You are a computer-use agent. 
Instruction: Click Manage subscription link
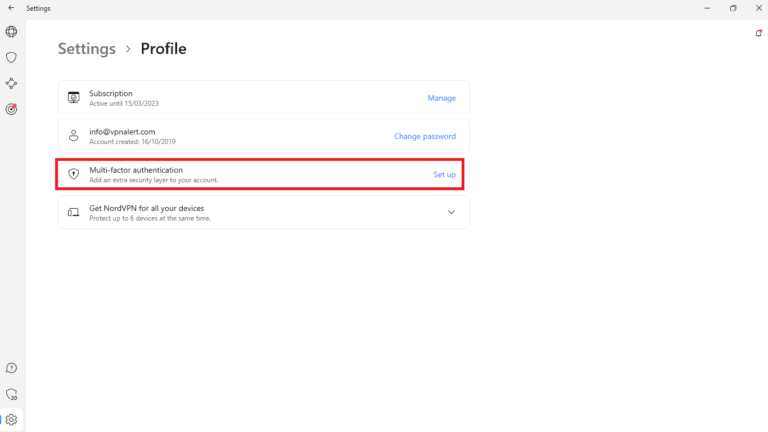(x=441, y=98)
